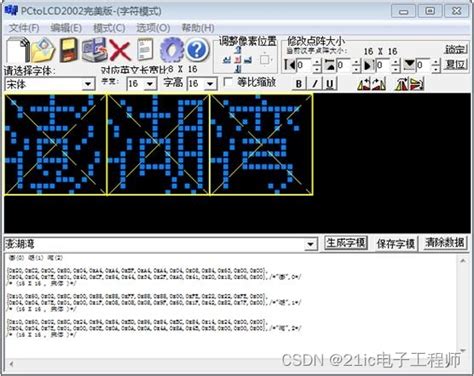
Task: Click the 保存字模 button
Action: [396, 244]
